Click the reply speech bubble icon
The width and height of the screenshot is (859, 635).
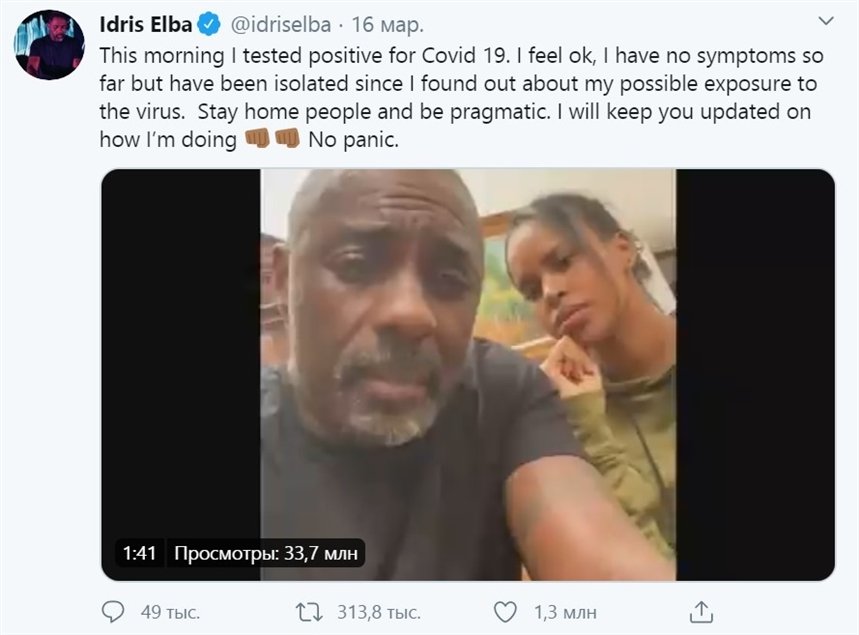[x=114, y=610]
